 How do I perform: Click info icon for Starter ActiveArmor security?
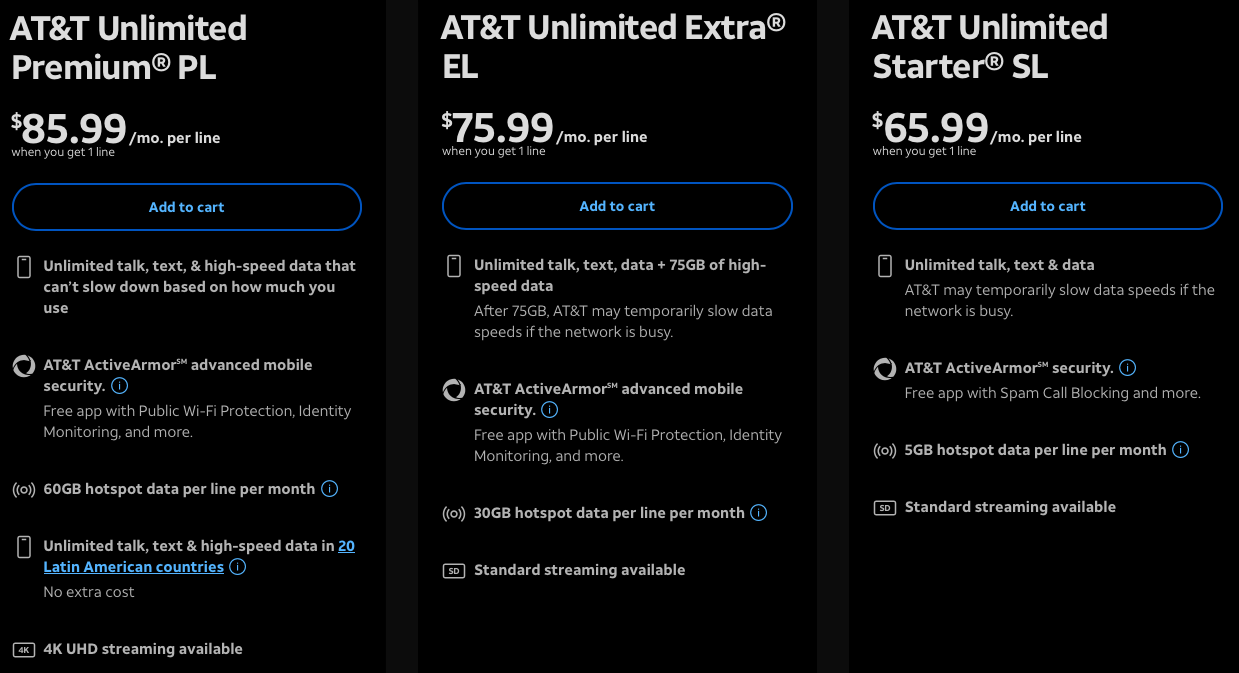(1127, 368)
